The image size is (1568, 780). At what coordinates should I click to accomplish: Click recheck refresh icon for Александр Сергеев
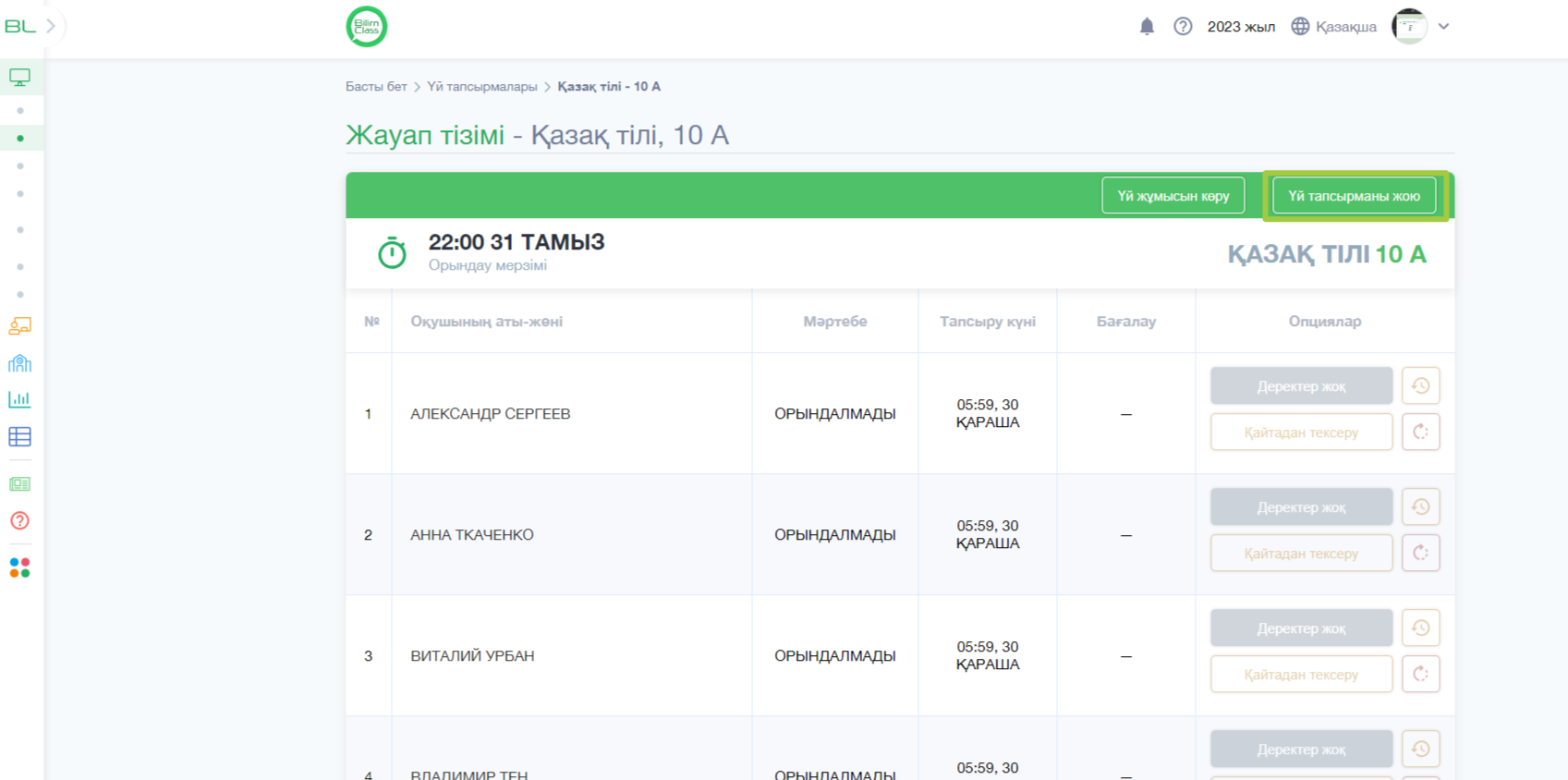1421,432
